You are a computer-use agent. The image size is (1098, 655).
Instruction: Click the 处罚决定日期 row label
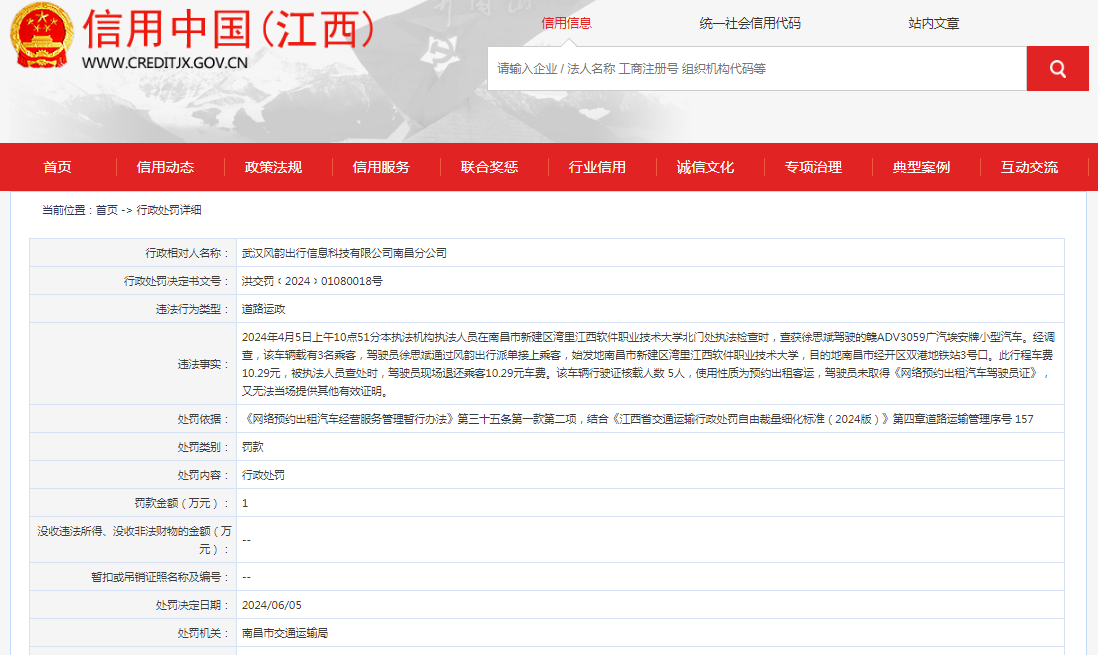[x=193, y=605]
